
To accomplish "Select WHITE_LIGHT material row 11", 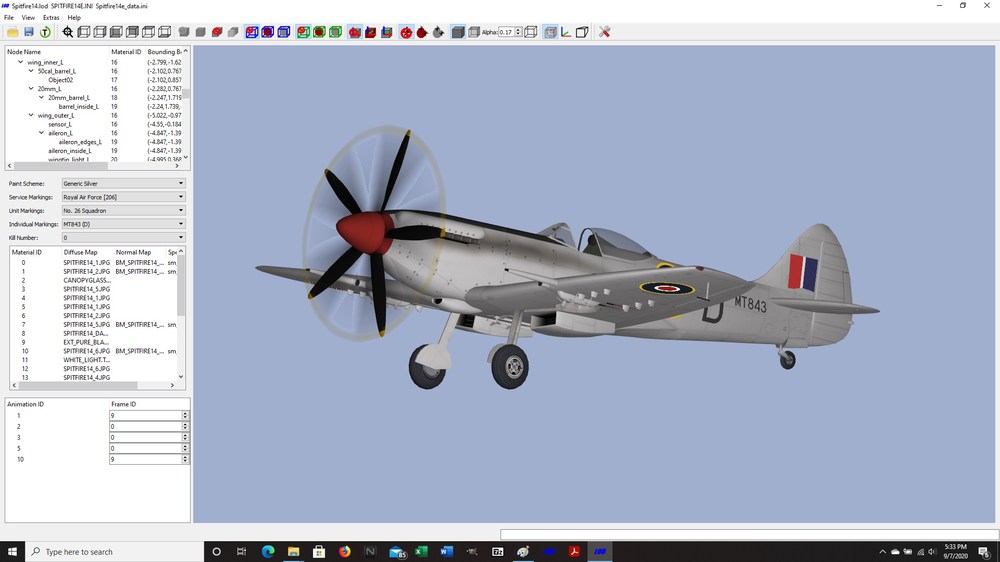I will (x=94, y=360).
